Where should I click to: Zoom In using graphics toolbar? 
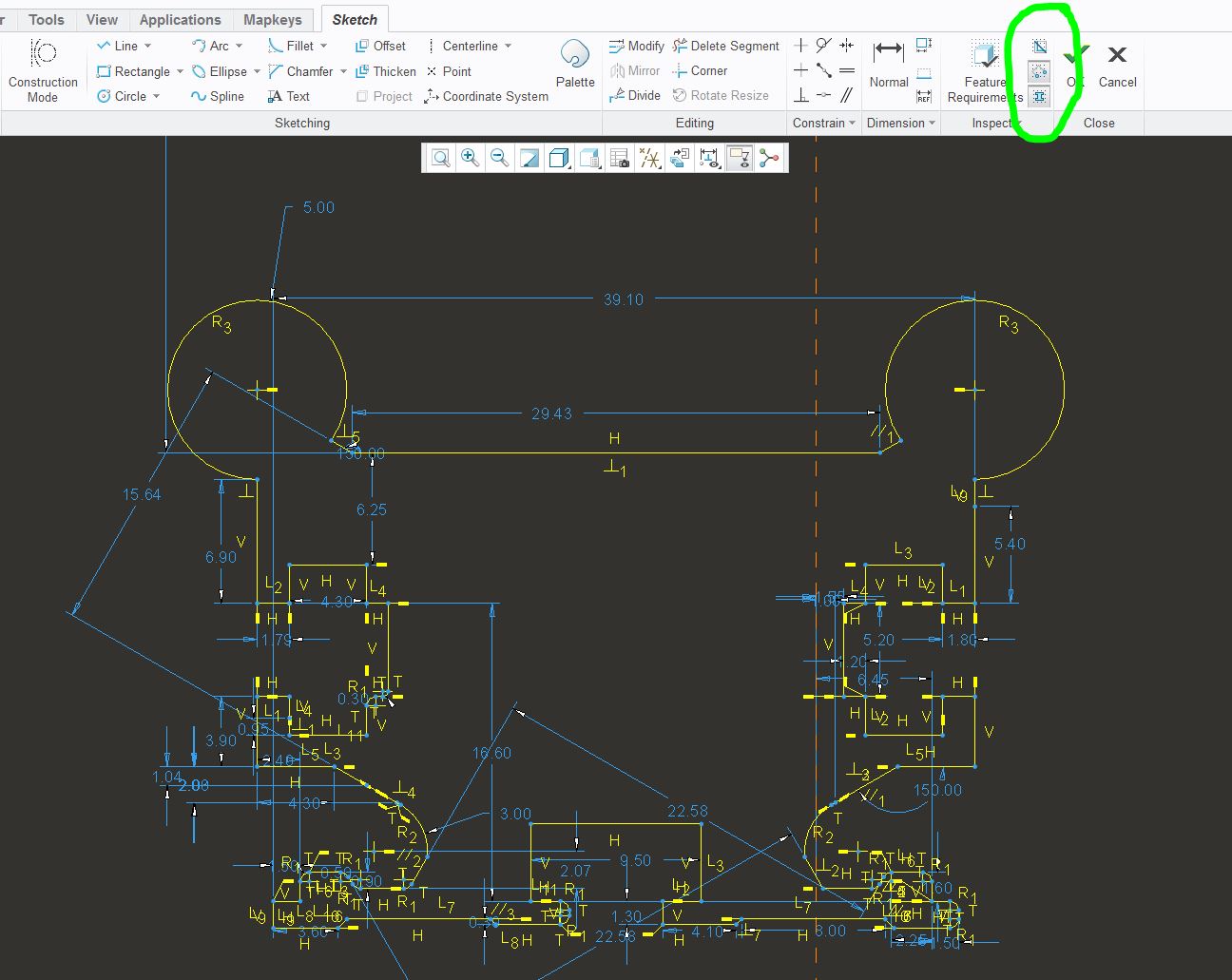(470, 158)
